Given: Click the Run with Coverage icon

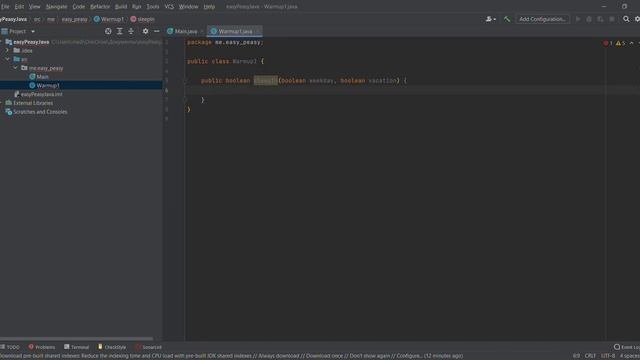Looking at the screenshot, I should point(600,19).
